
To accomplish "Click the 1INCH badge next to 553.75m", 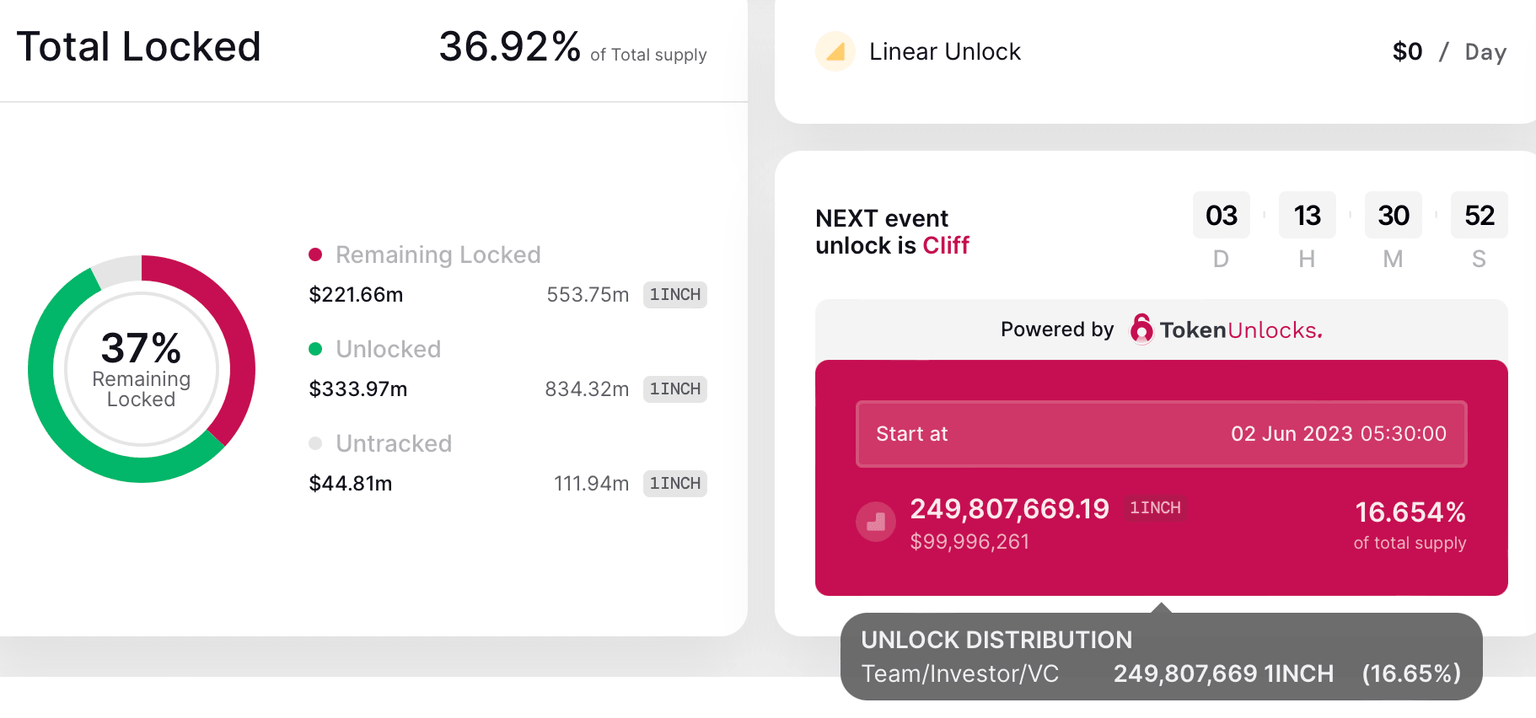I will [675, 294].
